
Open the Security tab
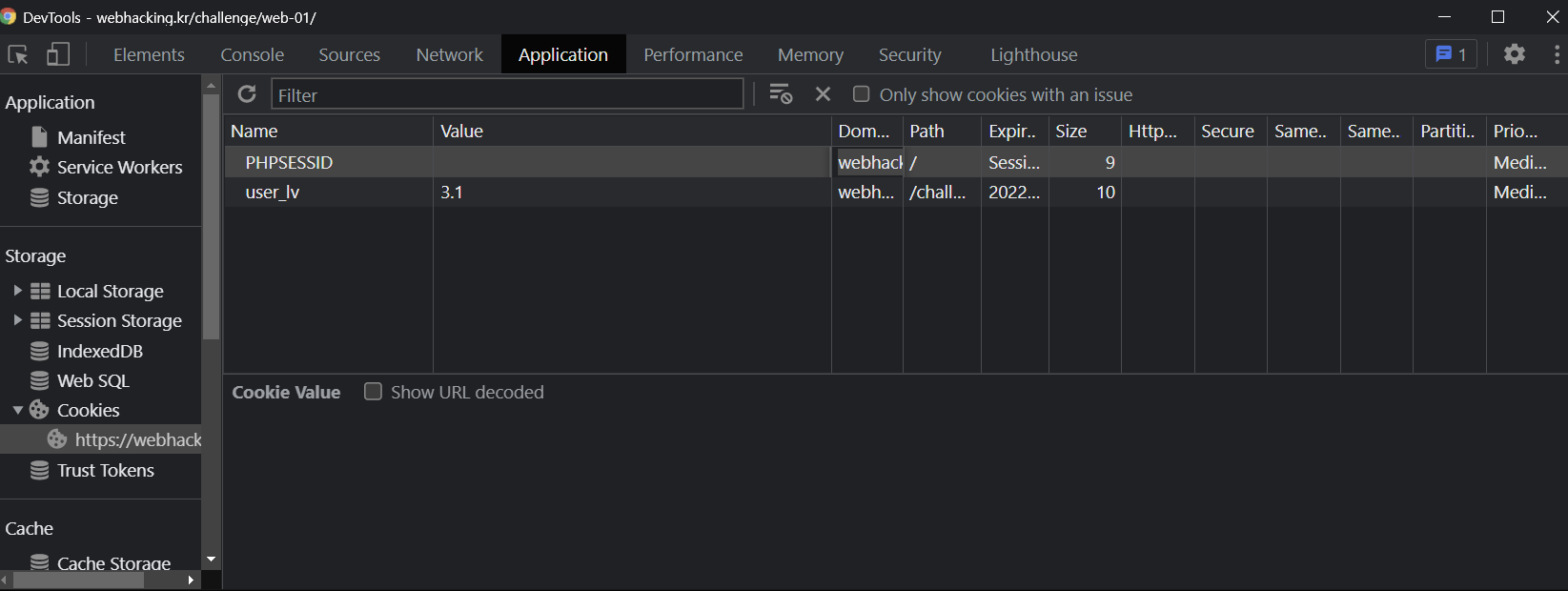pyautogui.click(x=909, y=54)
